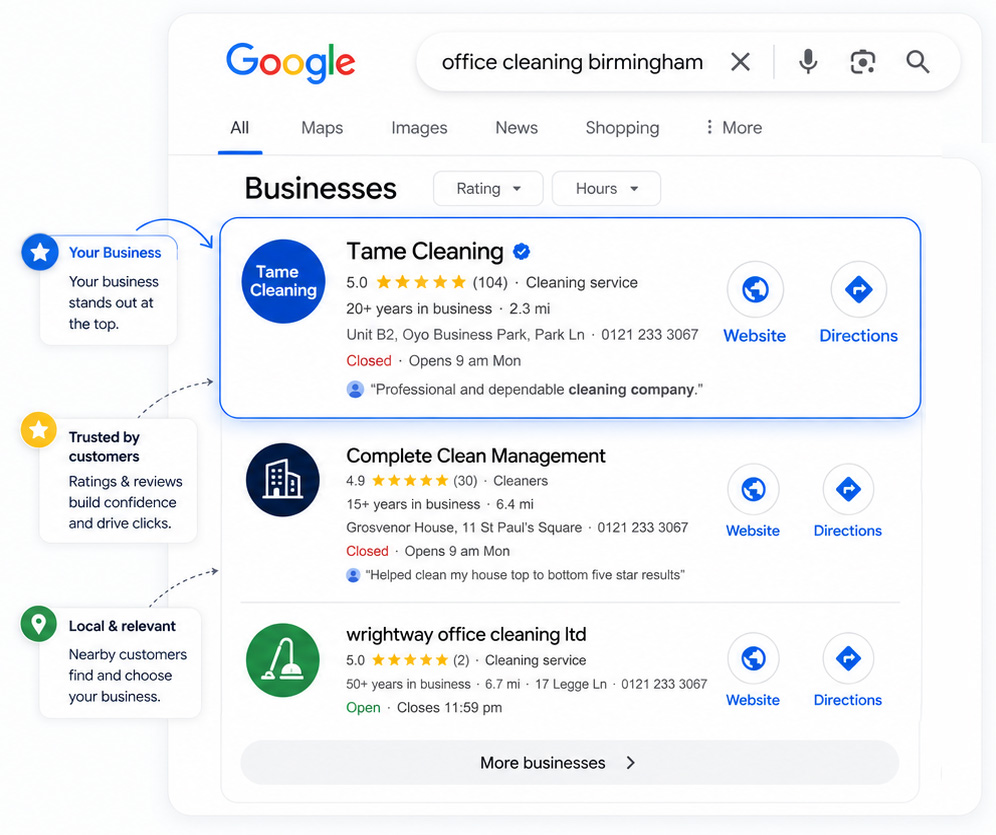Click the Grosvenor House, 11 St Paul's Square address

tap(464, 528)
